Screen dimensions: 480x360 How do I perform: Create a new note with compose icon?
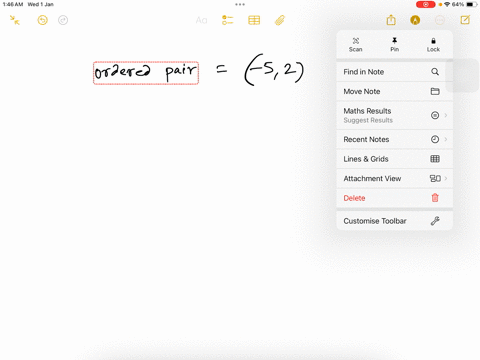(465, 20)
